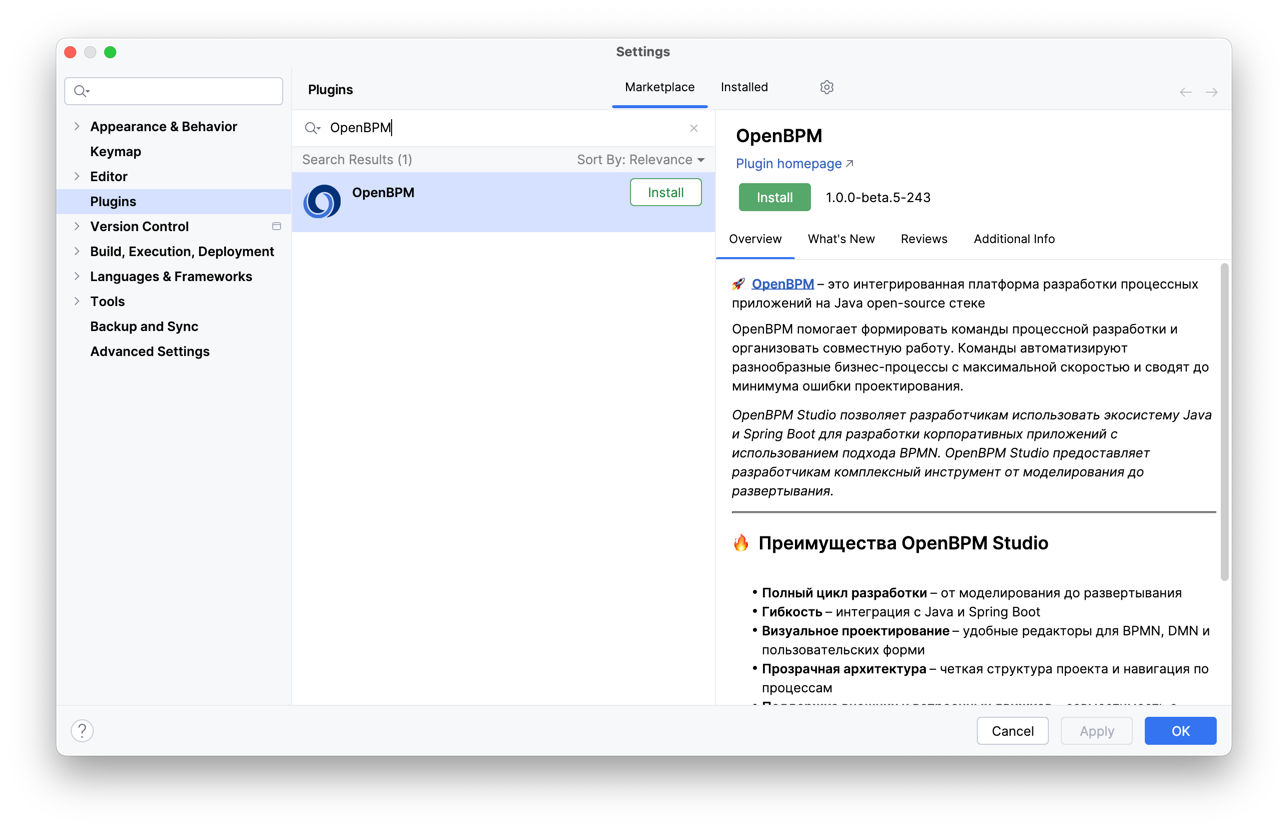The width and height of the screenshot is (1288, 830).
Task: Click the OK button
Action: click(x=1180, y=731)
